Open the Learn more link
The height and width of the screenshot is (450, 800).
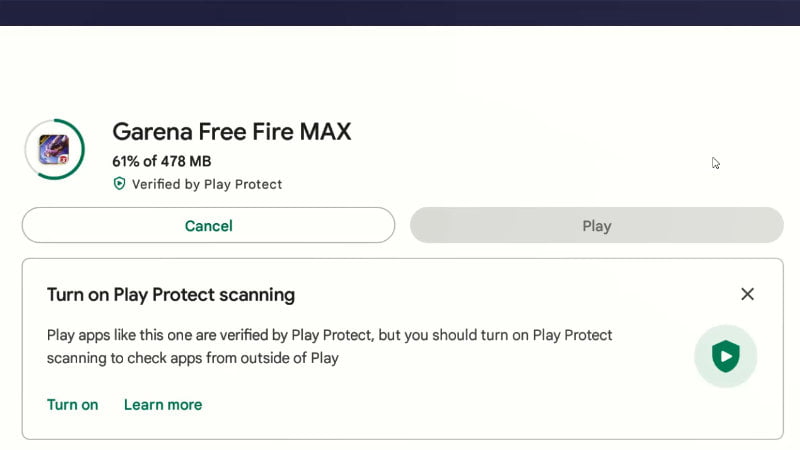pos(162,405)
